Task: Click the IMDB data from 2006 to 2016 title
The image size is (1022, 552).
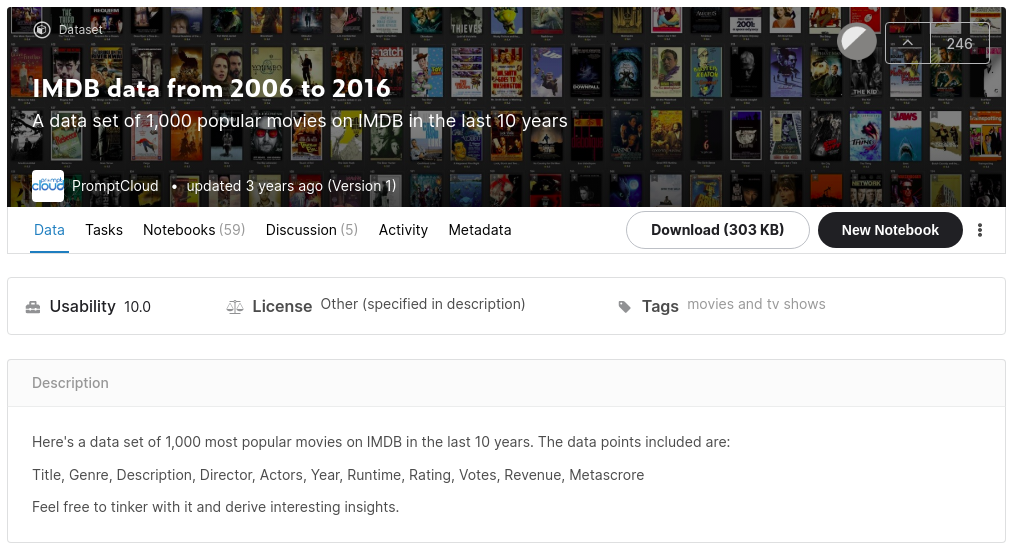Action: pos(211,88)
